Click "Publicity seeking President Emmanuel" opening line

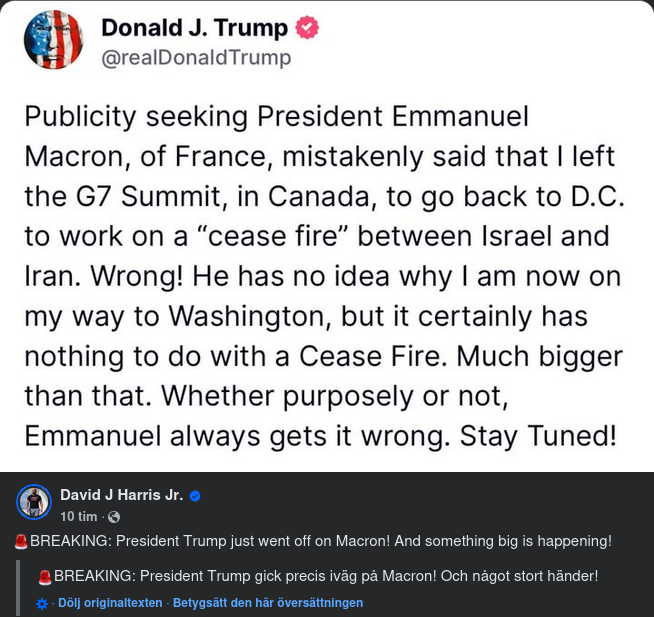click(276, 116)
